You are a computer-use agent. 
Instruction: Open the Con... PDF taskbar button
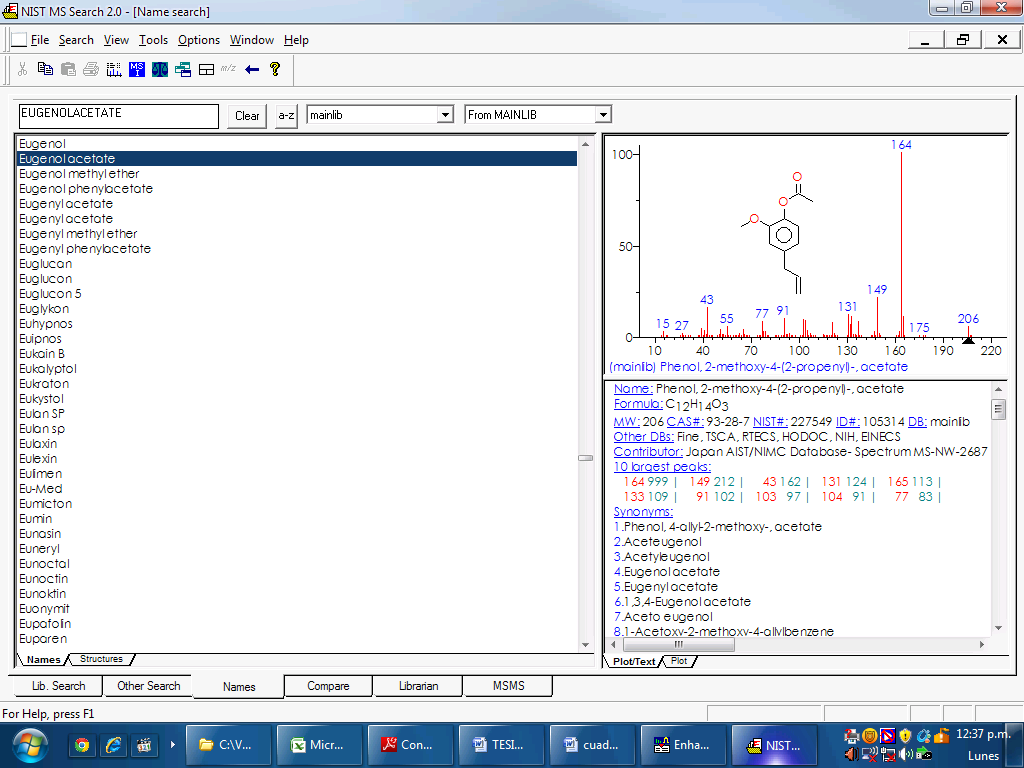click(409, 745)
